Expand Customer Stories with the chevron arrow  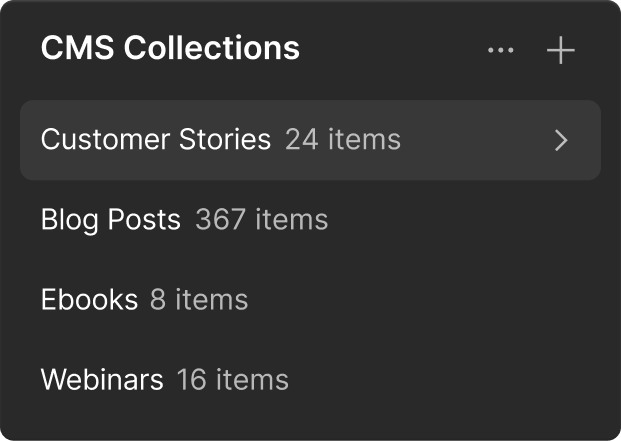point(561,140)
